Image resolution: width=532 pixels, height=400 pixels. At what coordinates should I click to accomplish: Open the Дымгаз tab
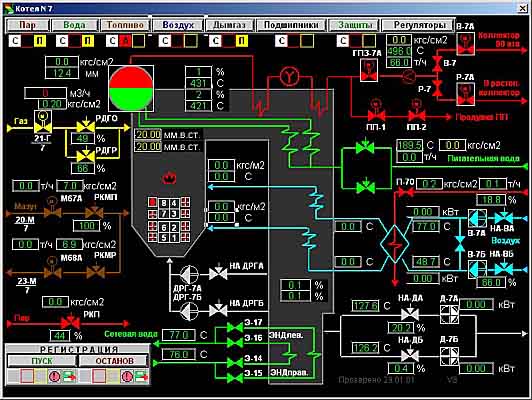click(229, 25)
